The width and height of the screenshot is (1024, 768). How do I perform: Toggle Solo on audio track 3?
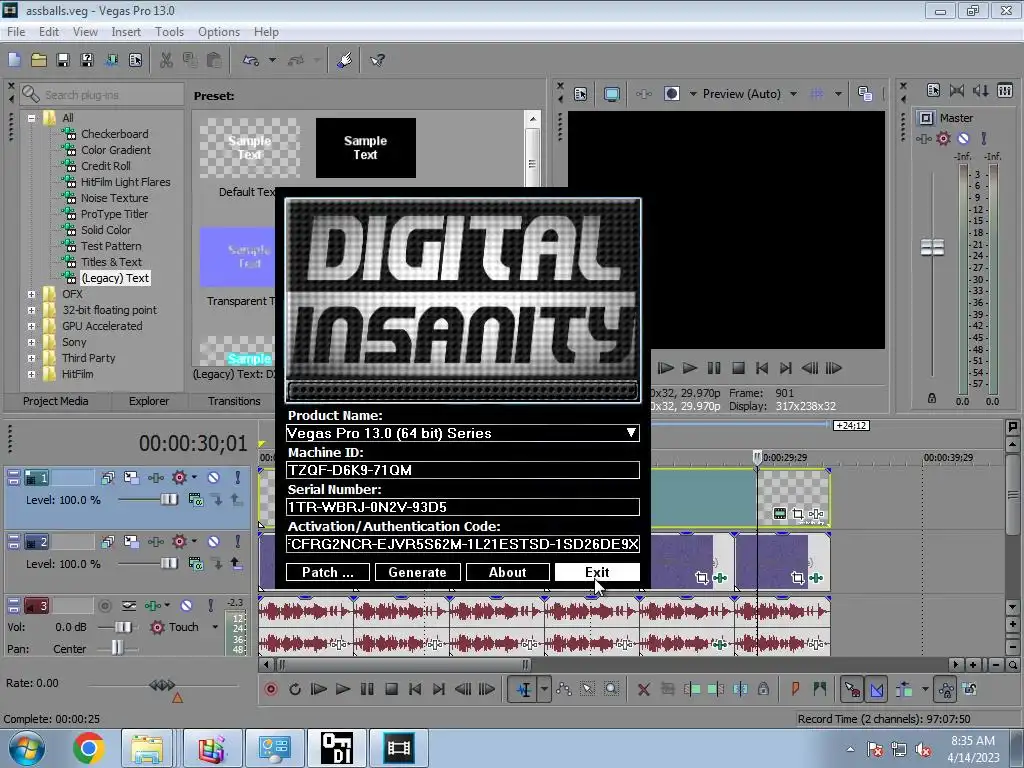click(x=210, y=605)
